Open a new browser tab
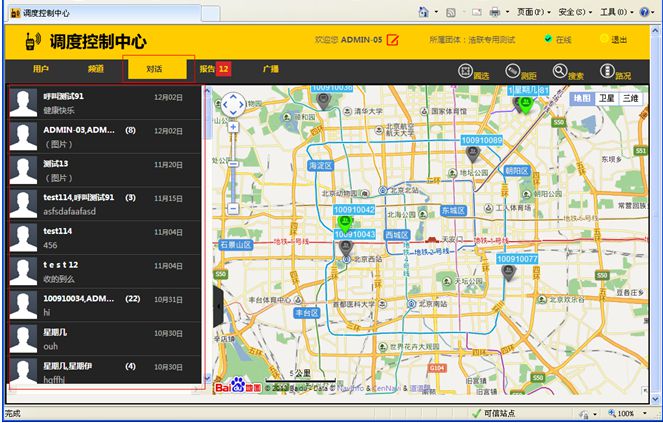The width and height of the screenshot is (663, 423). [x=210, y=14]
